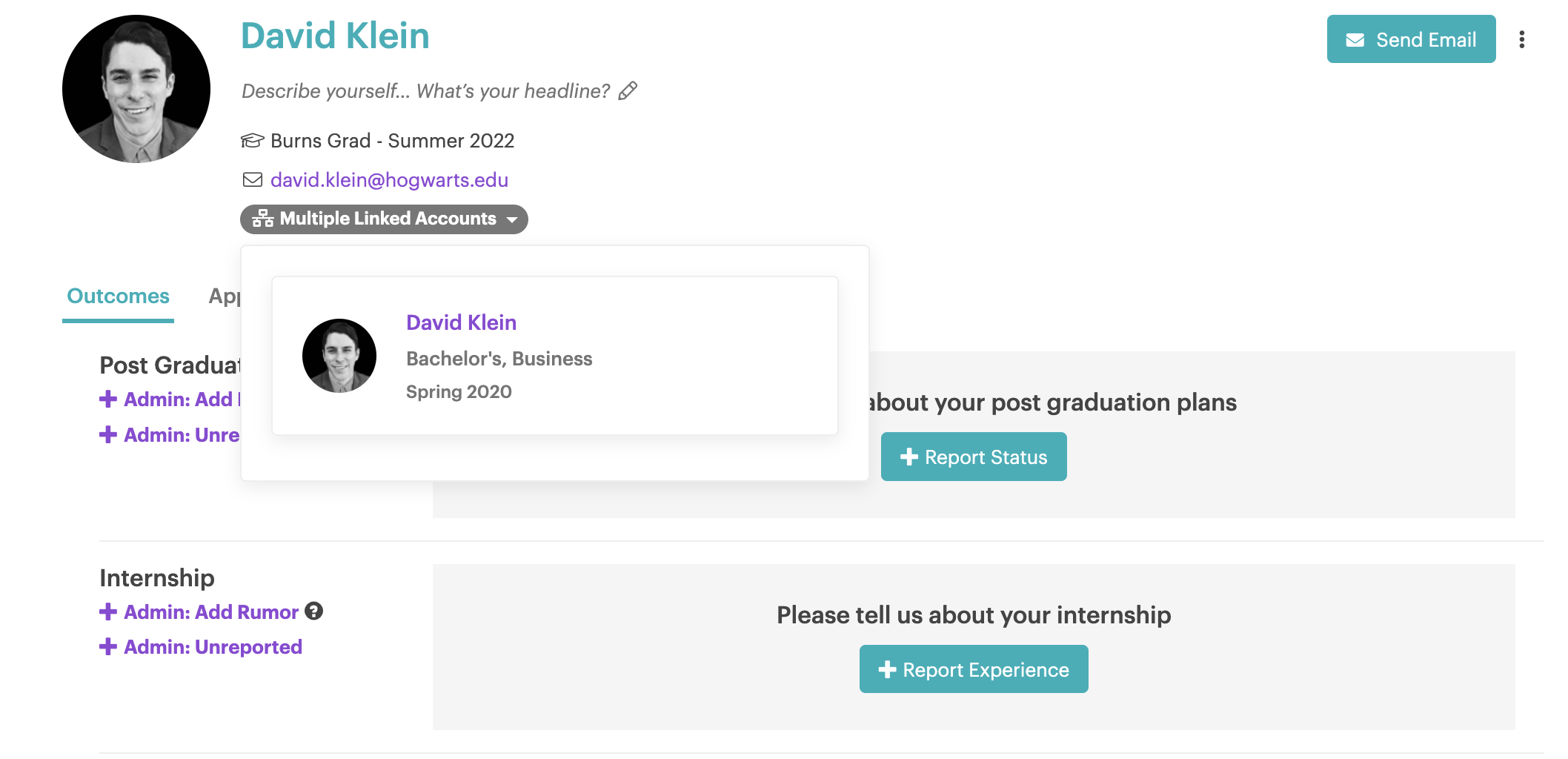Open david.klein@hogwarts.edu email link

pyautogui.click(x=389, y=179)
